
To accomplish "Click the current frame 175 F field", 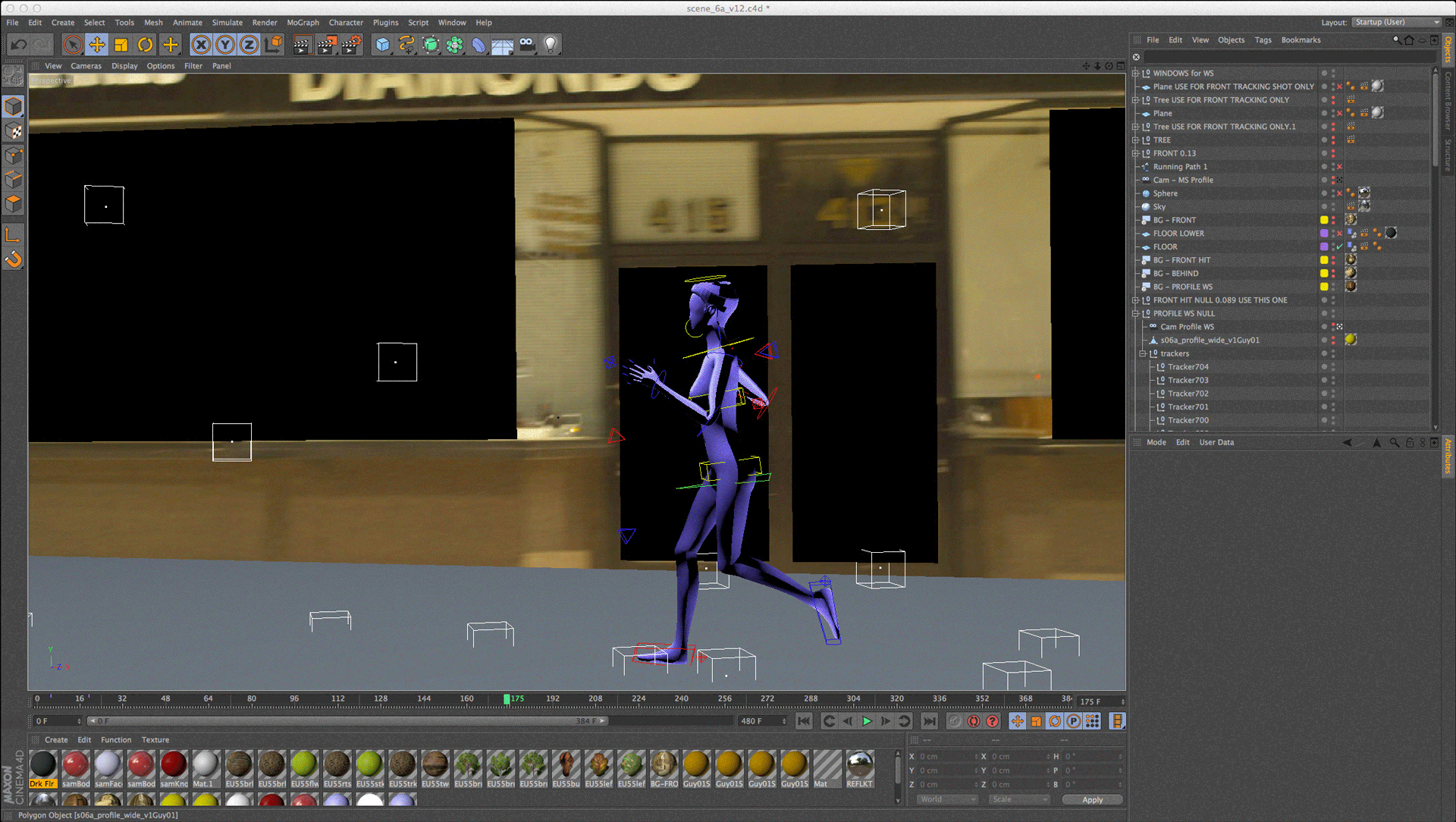I will pos(1101,702).
